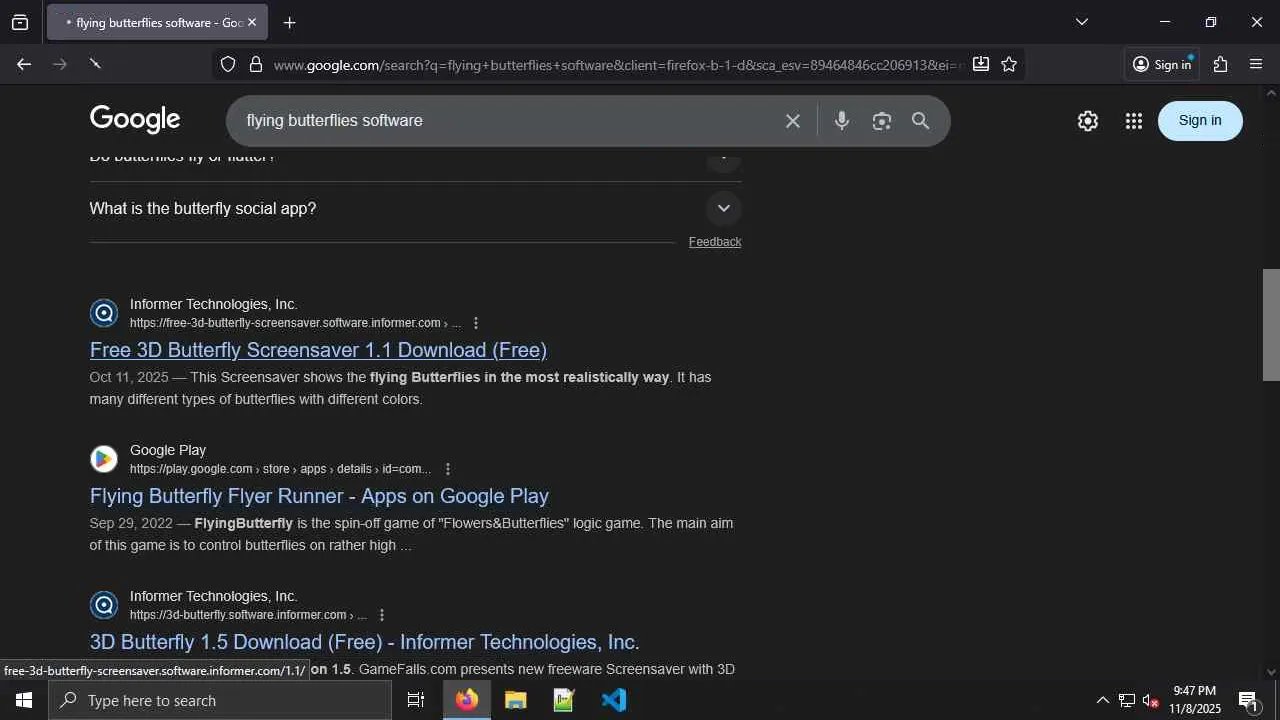This screenshot has height=720, width=1280.
Task: Click the Google Play favicon
Action: point(104,459)
